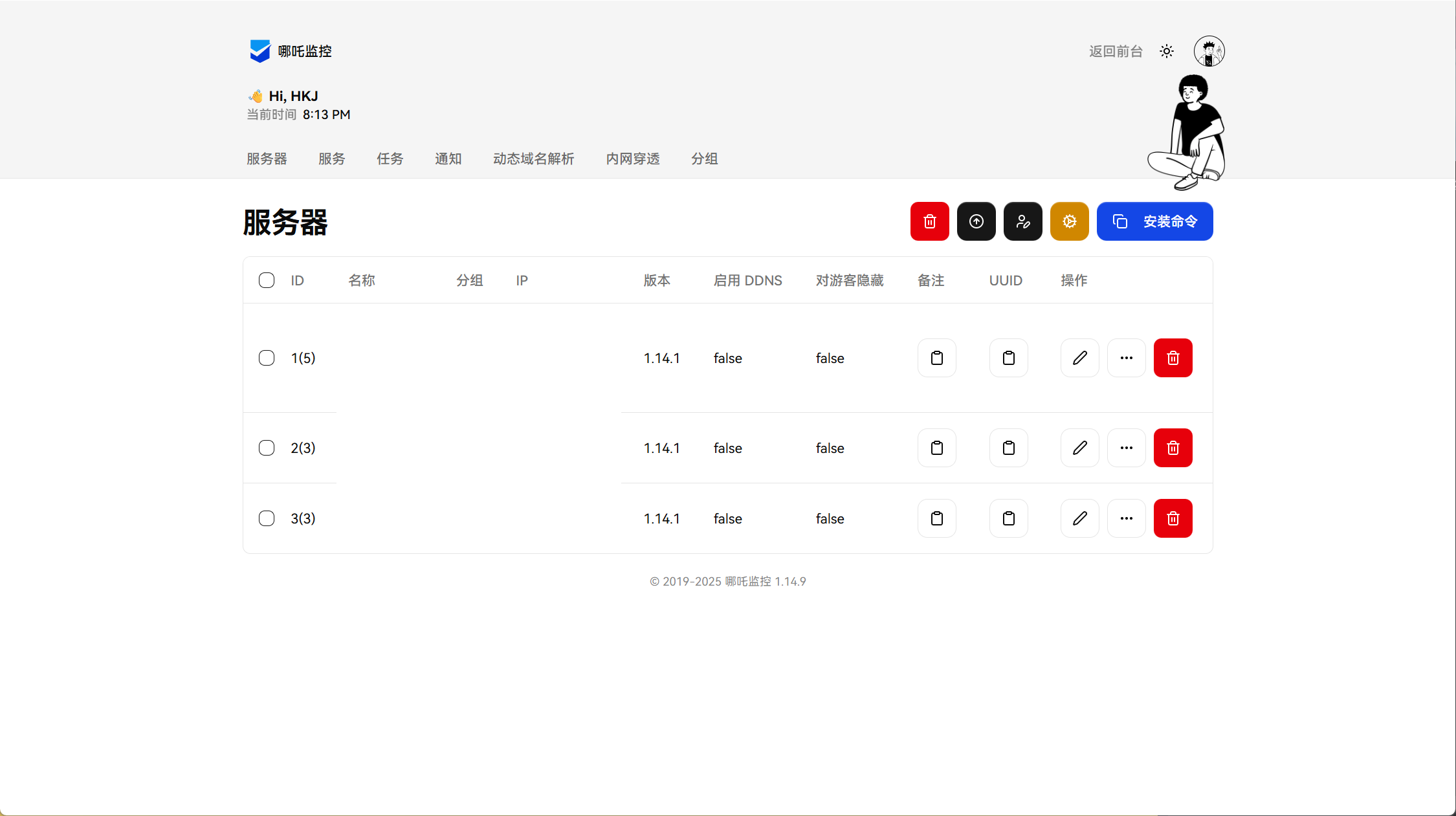Check the select-all checkbox in the table header
Image resolution: width=1456 pixels, height=816 pixels.
click(267, 280)
